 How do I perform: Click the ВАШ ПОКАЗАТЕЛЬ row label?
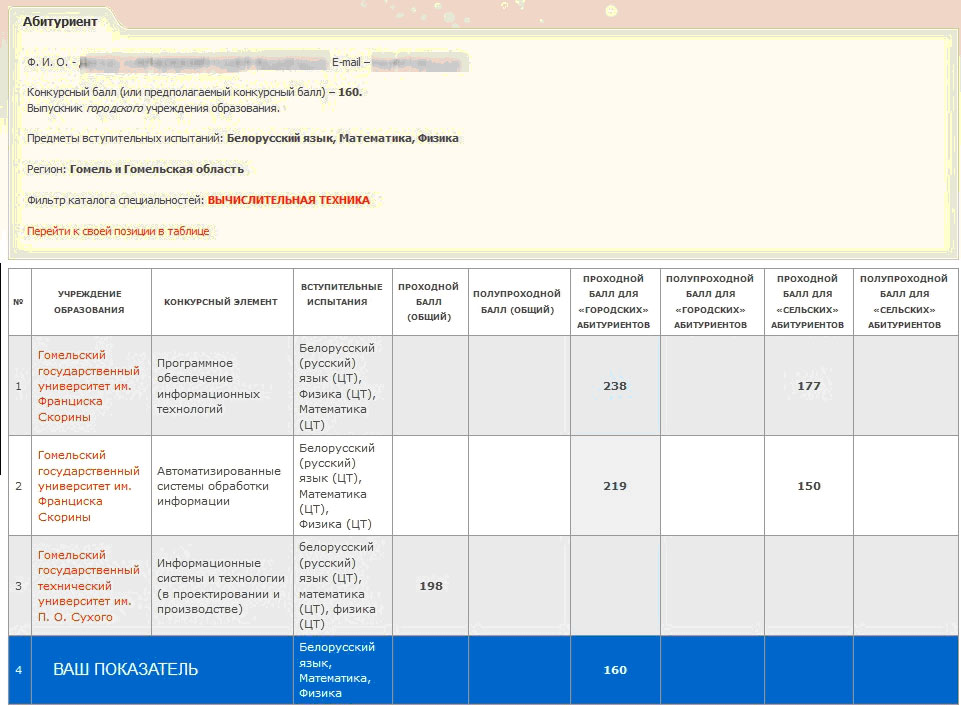click(x=126, y=669)
